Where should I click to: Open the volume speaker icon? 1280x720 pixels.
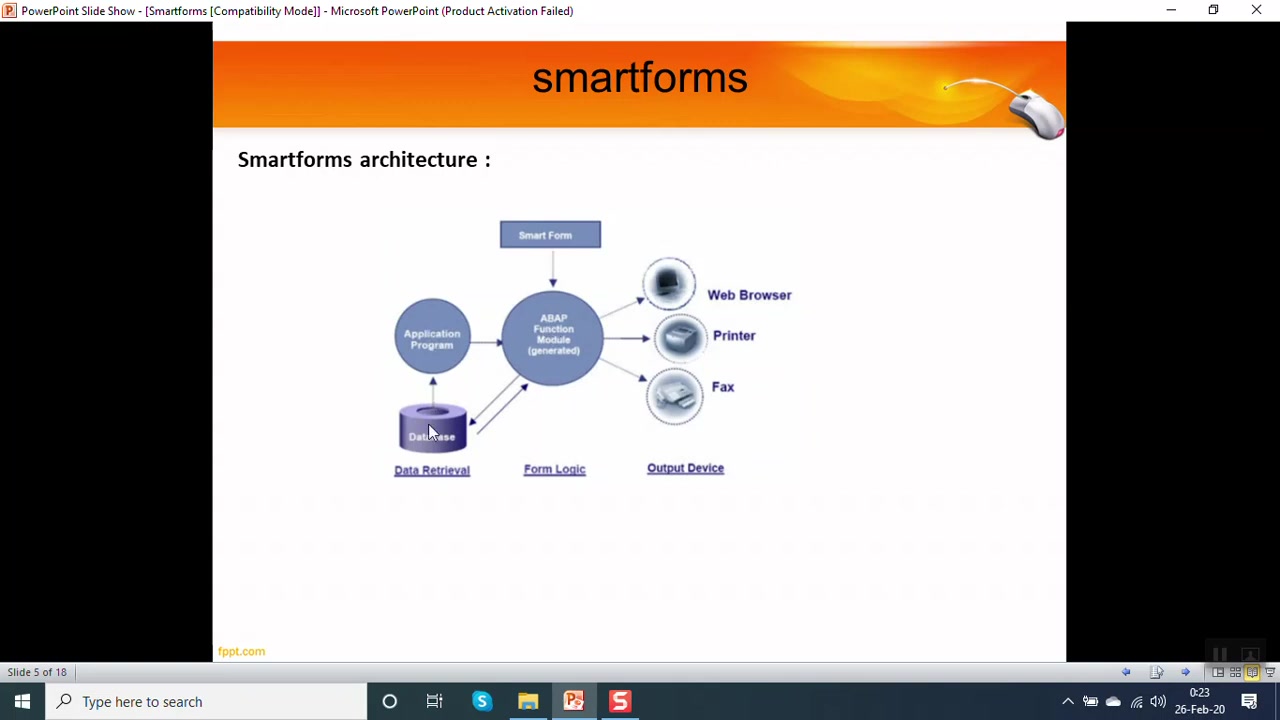point(1158,702)
